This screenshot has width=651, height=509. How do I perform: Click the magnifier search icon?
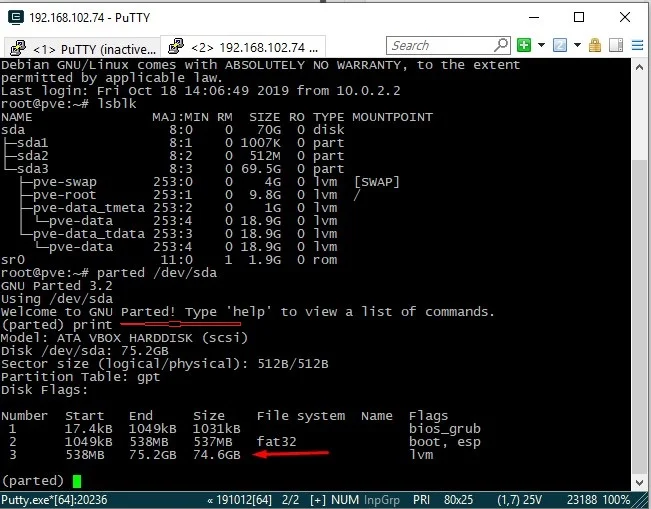[501, 45]
